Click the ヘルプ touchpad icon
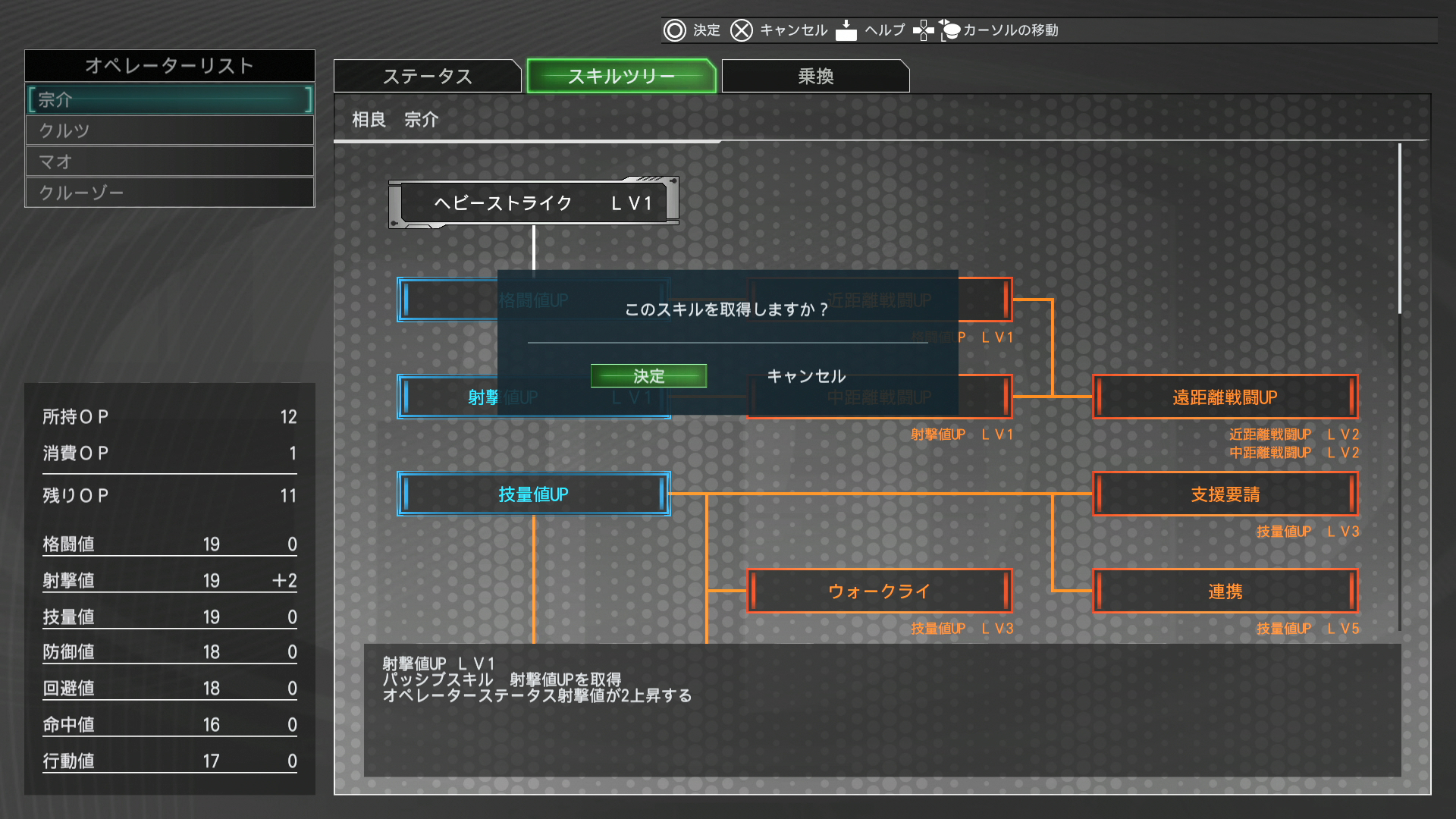 (x=846, y=30)
